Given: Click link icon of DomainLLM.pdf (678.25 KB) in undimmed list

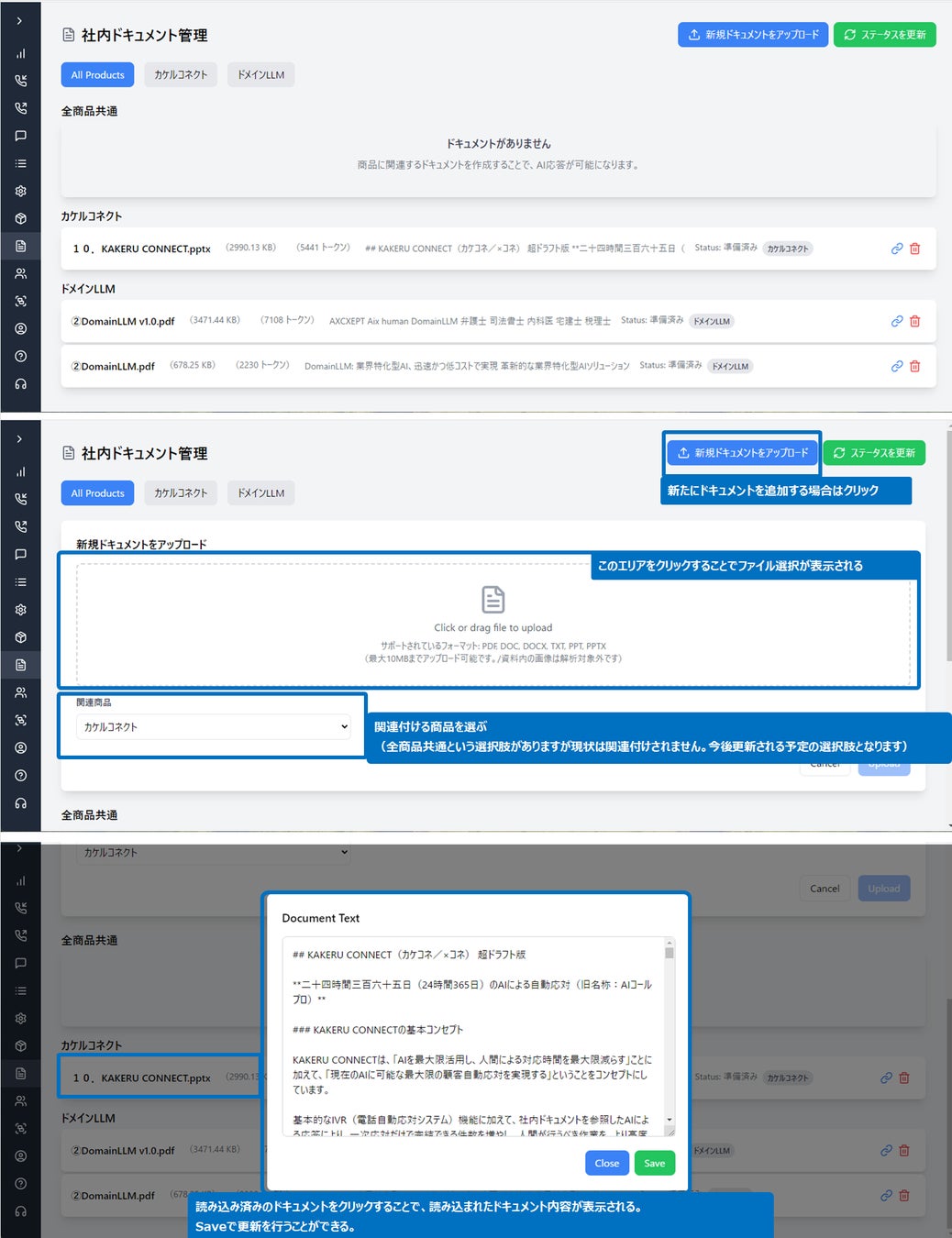Looking at the screenshot, I should point(897,366).
